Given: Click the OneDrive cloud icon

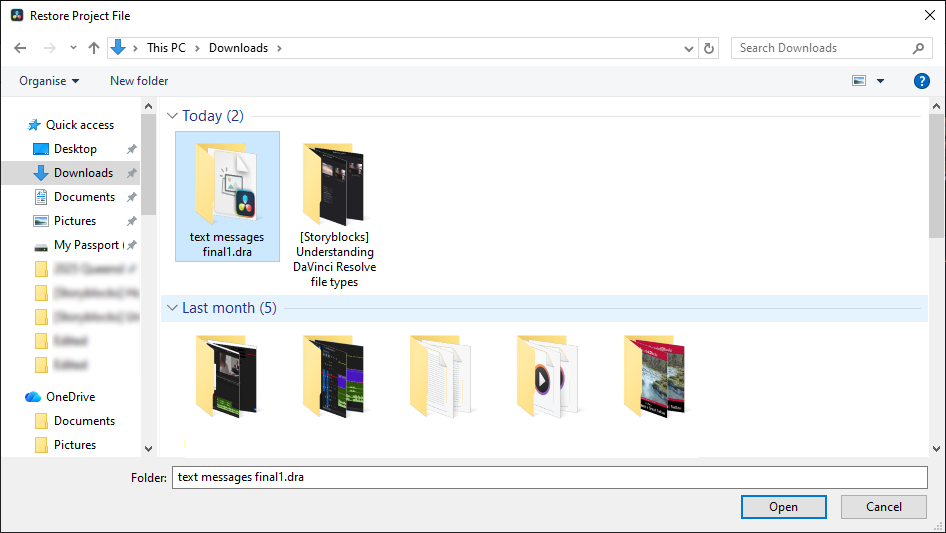Looking at the screenshot, I should click(x=33, y=397).
